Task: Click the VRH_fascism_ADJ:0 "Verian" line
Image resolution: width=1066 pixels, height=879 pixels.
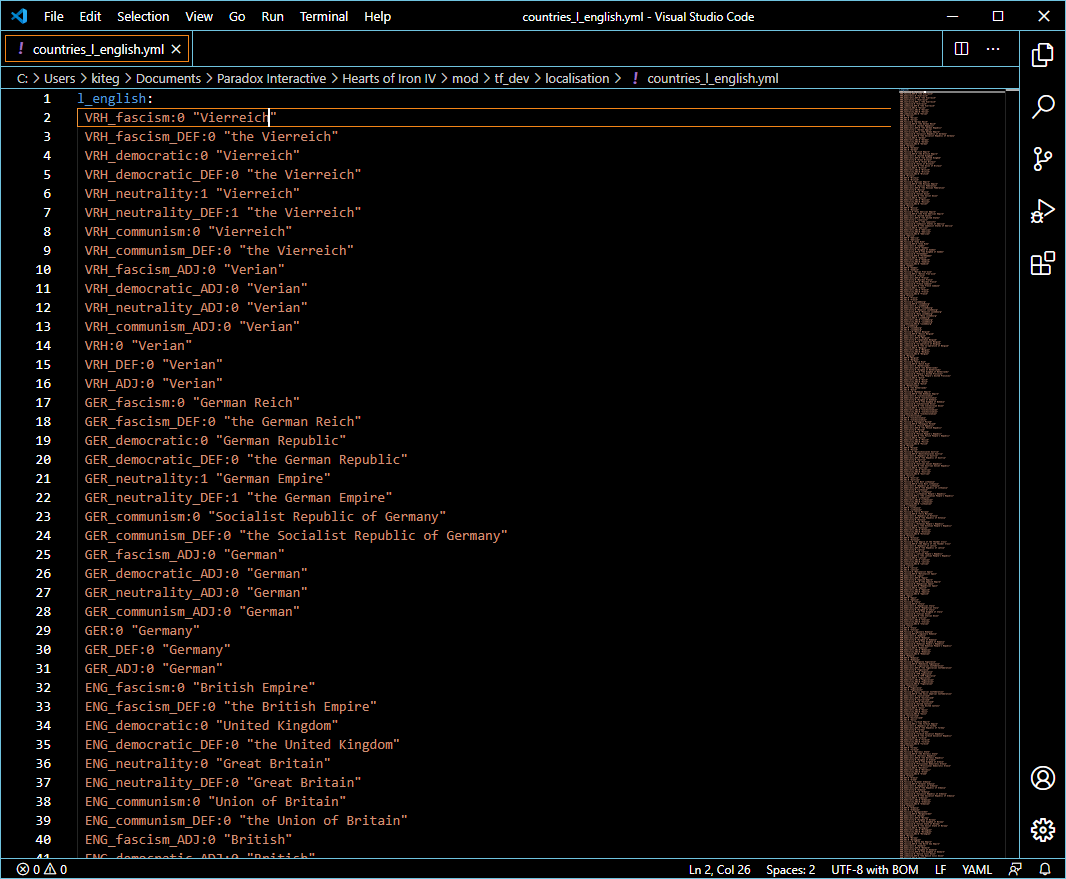Action: (185, 270)
